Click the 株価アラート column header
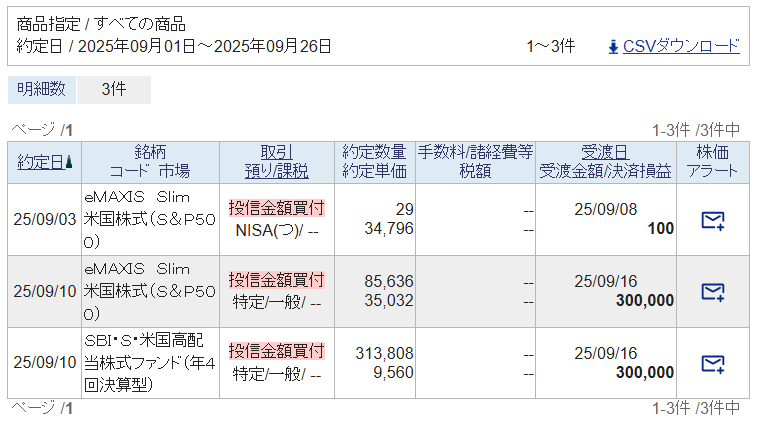Screen dimensions: 761x425 point(712,162)
